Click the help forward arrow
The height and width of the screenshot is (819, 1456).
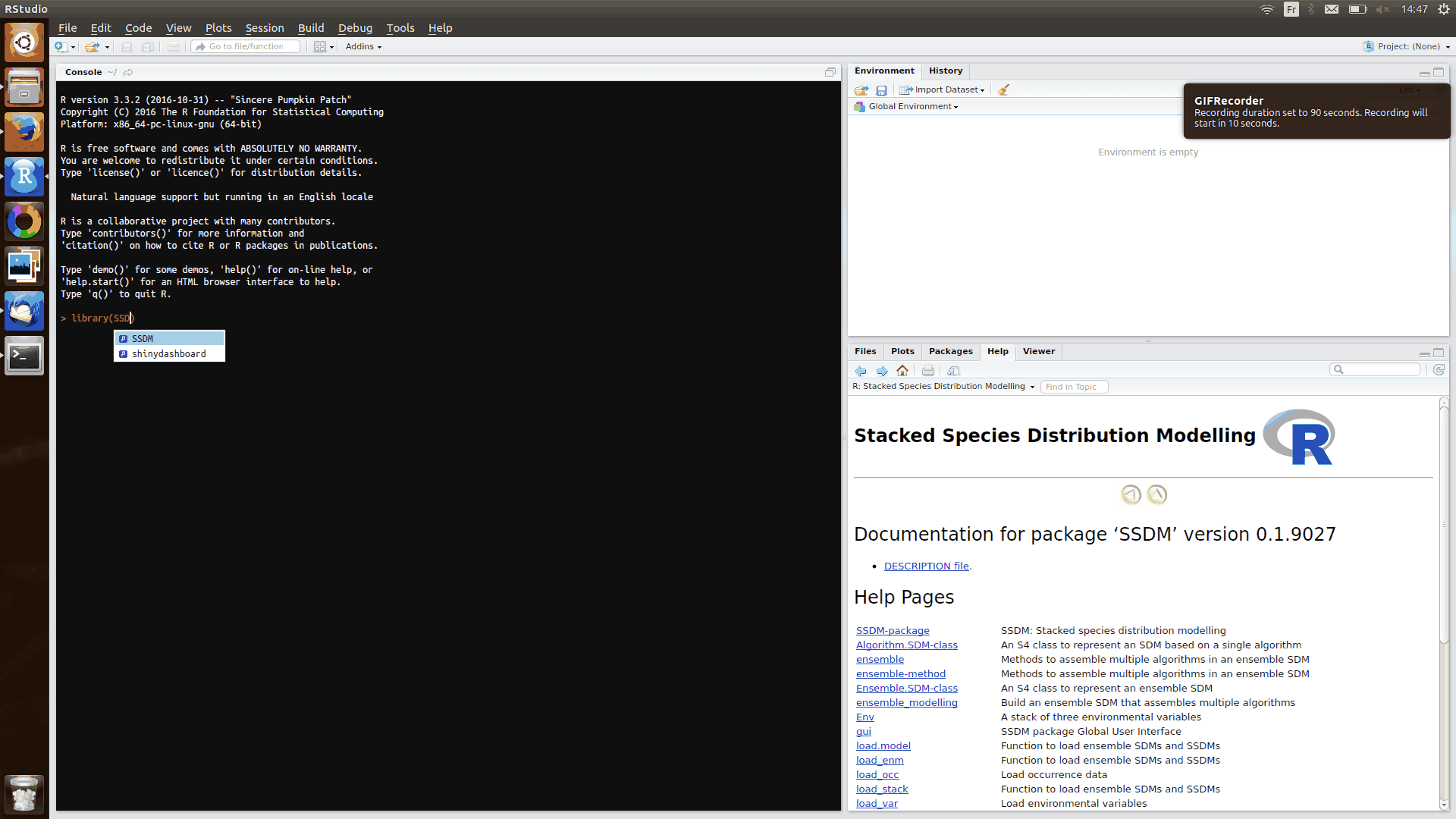(881, 371)
